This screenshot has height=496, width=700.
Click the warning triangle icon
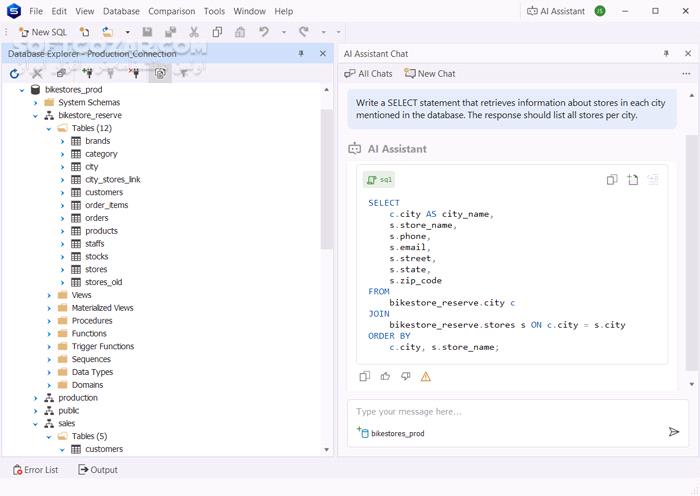(x=426, y=377)
